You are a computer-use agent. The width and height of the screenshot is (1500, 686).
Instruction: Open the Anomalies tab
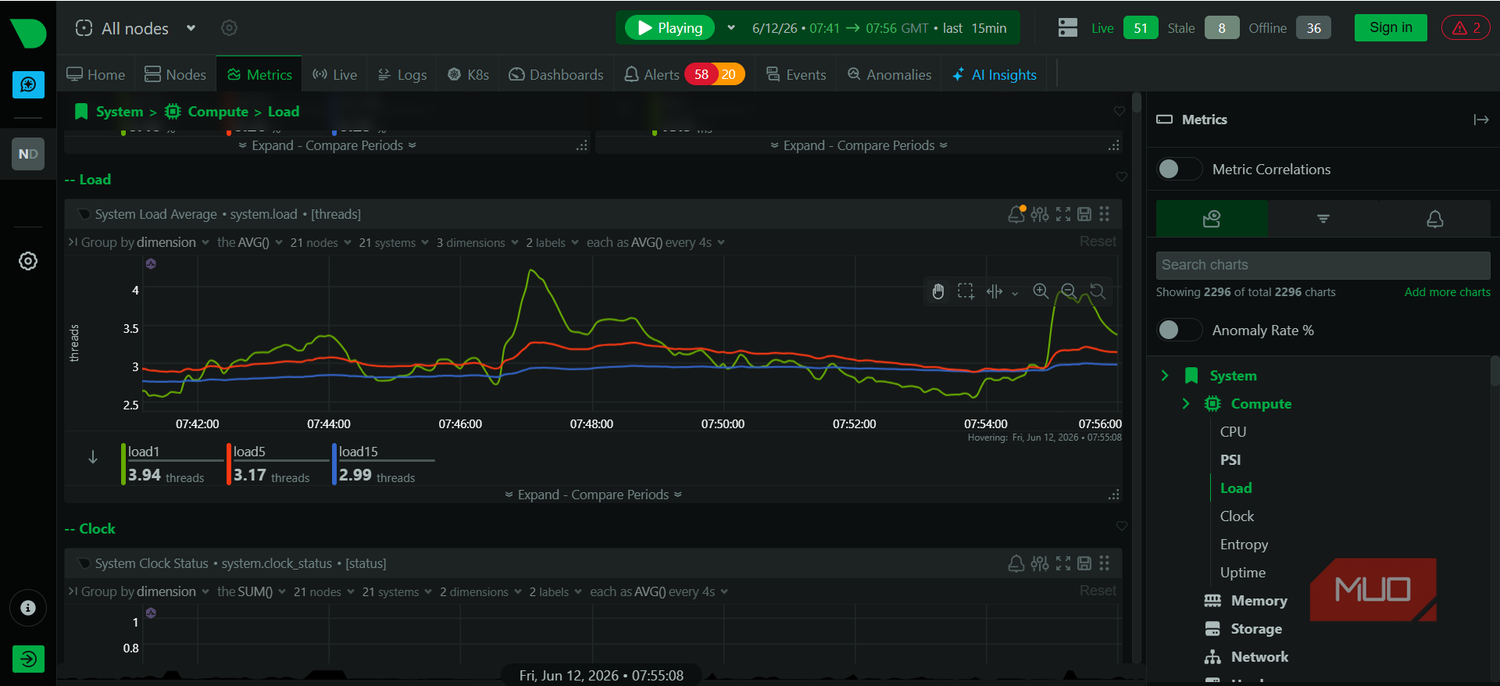click(x=889, y=74)
